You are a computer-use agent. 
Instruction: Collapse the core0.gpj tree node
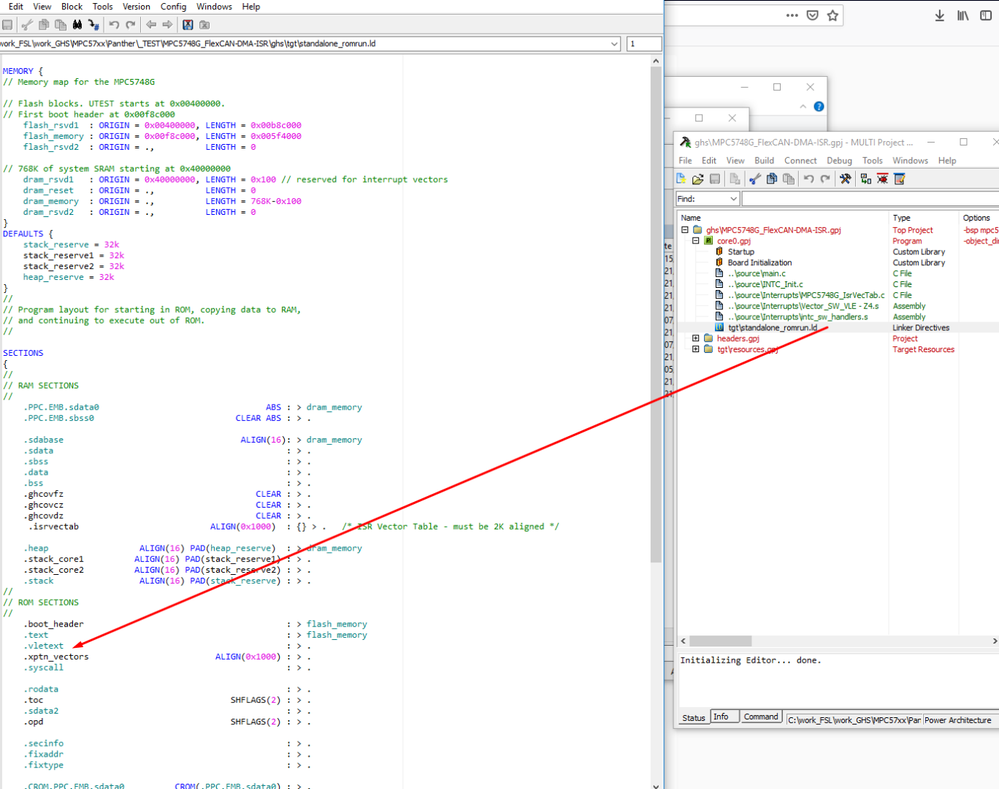[x=696, y=241]
